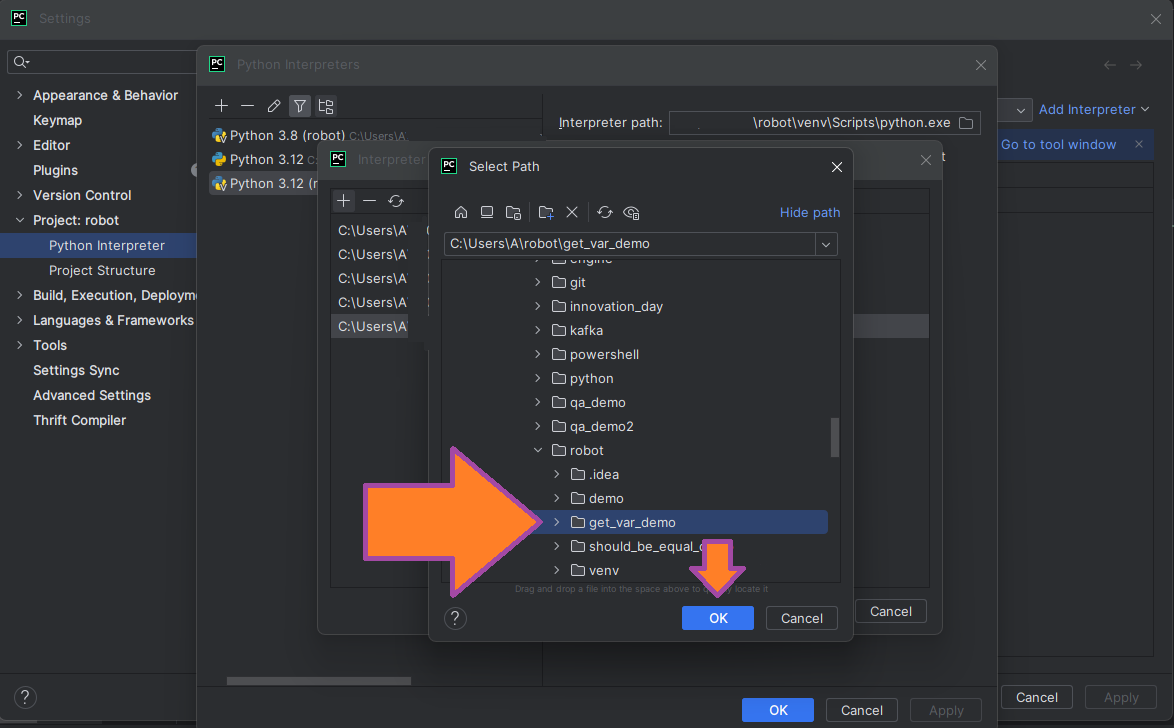Refresh the Select Path file tree
The image size is (1174, 728).
pos(605,213)
